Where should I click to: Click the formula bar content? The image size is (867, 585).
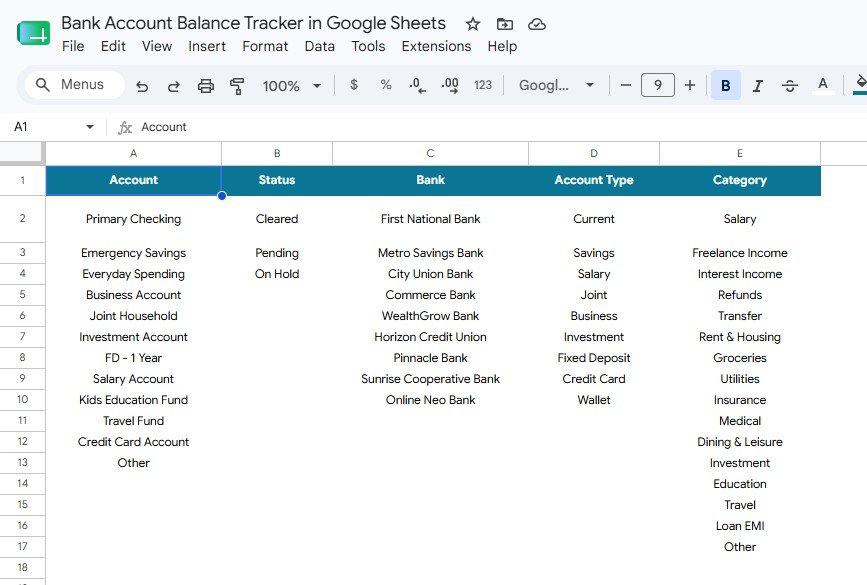pos(164,127)
